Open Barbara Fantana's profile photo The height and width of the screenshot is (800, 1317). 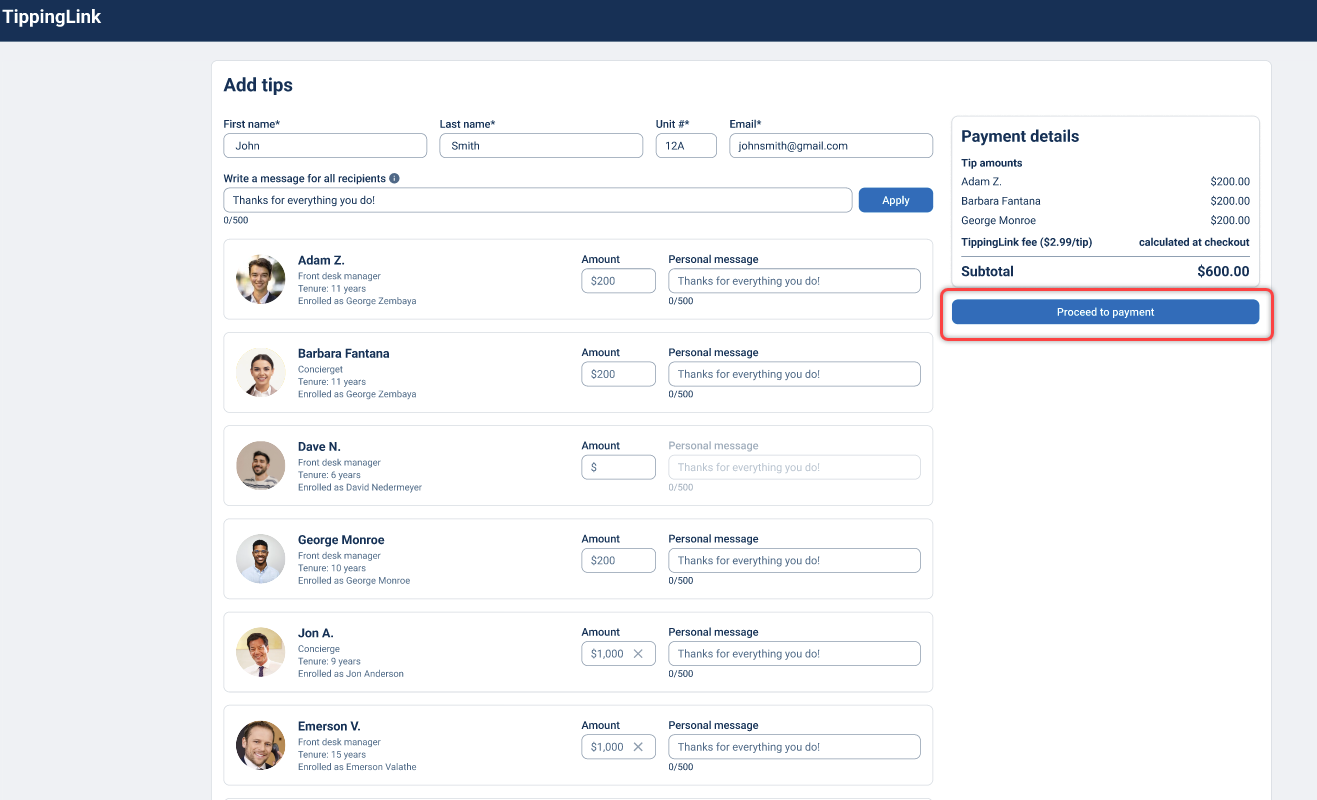click(x=261, y=372)
